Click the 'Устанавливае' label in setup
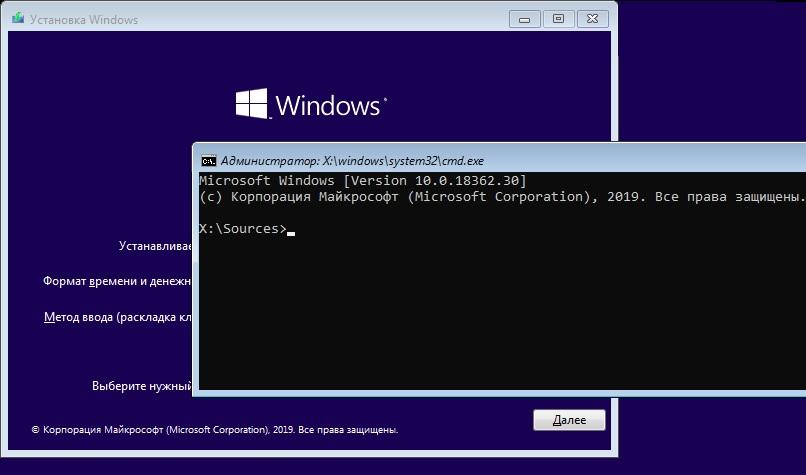 155,246
